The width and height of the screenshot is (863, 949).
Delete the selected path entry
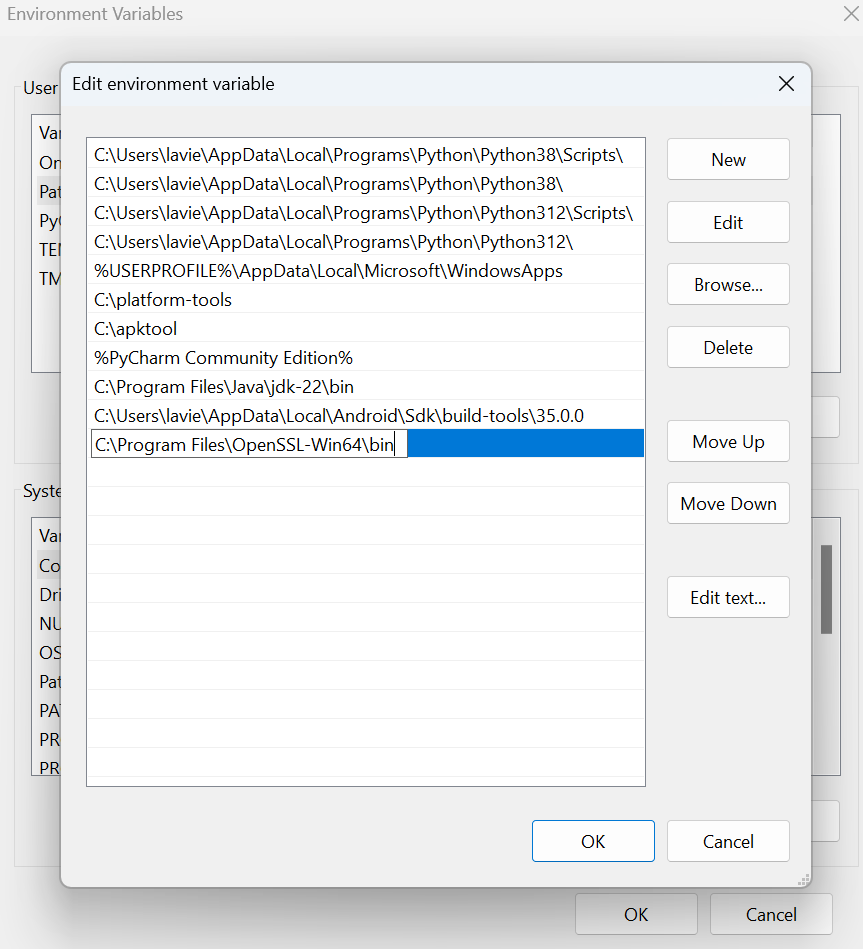pos(728,347)
